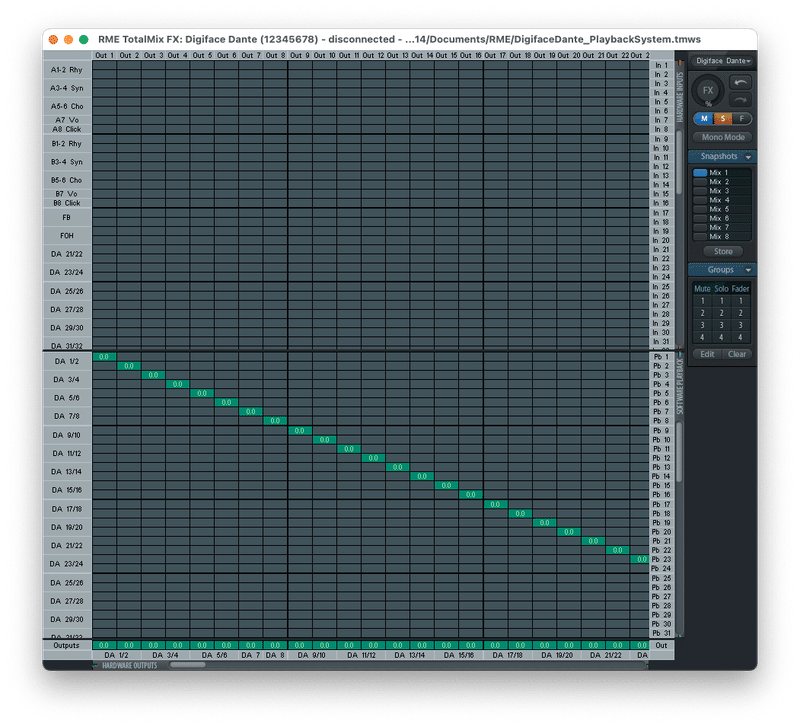Select snapshot Mix 7
Viewport: 800px width, 727px height.
(721, 228)
